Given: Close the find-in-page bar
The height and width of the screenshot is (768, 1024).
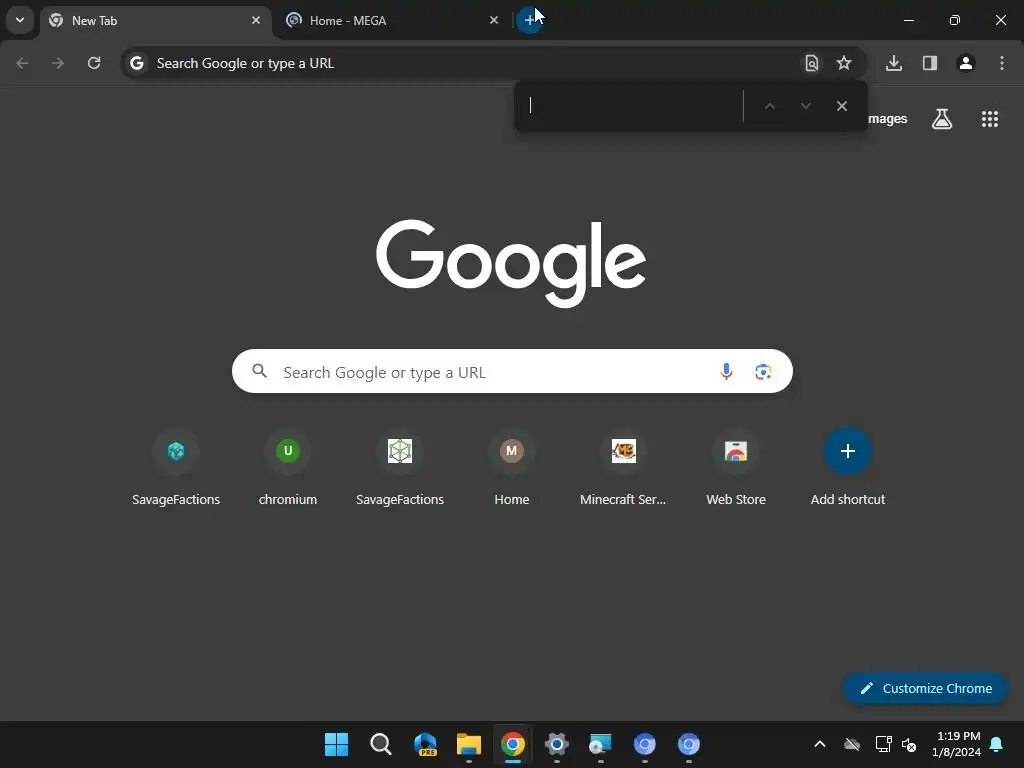Looking at the screenshot, I should (842, 106).
